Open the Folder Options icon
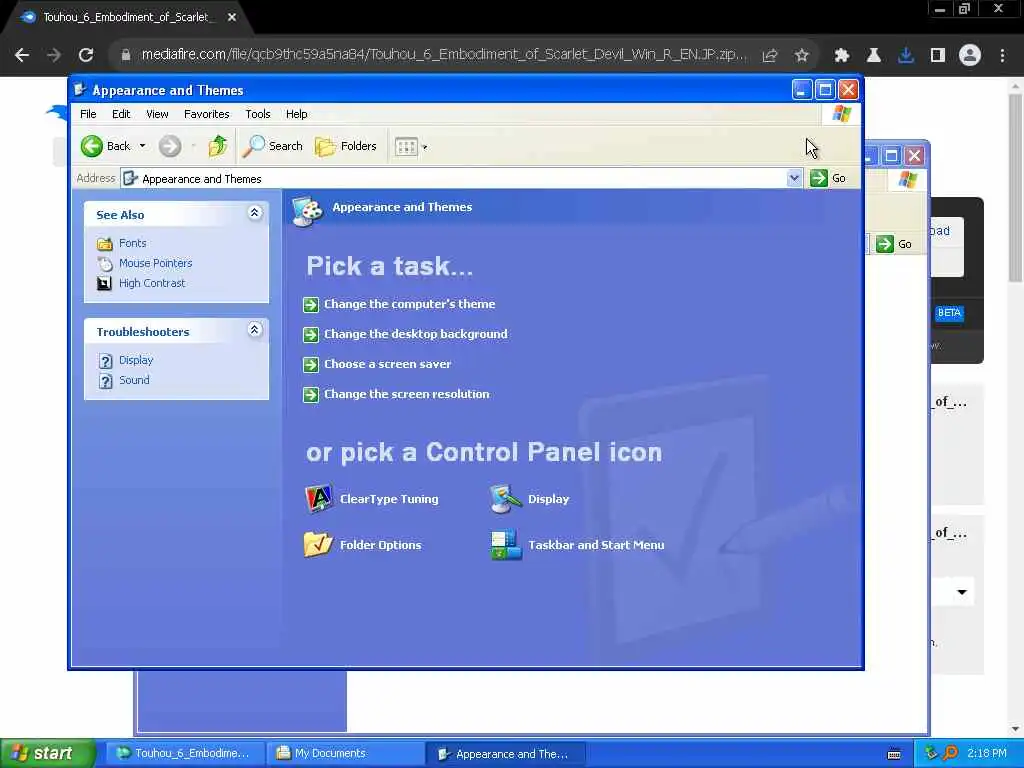This screenshot has height=768, width=1024. [363, 545]
